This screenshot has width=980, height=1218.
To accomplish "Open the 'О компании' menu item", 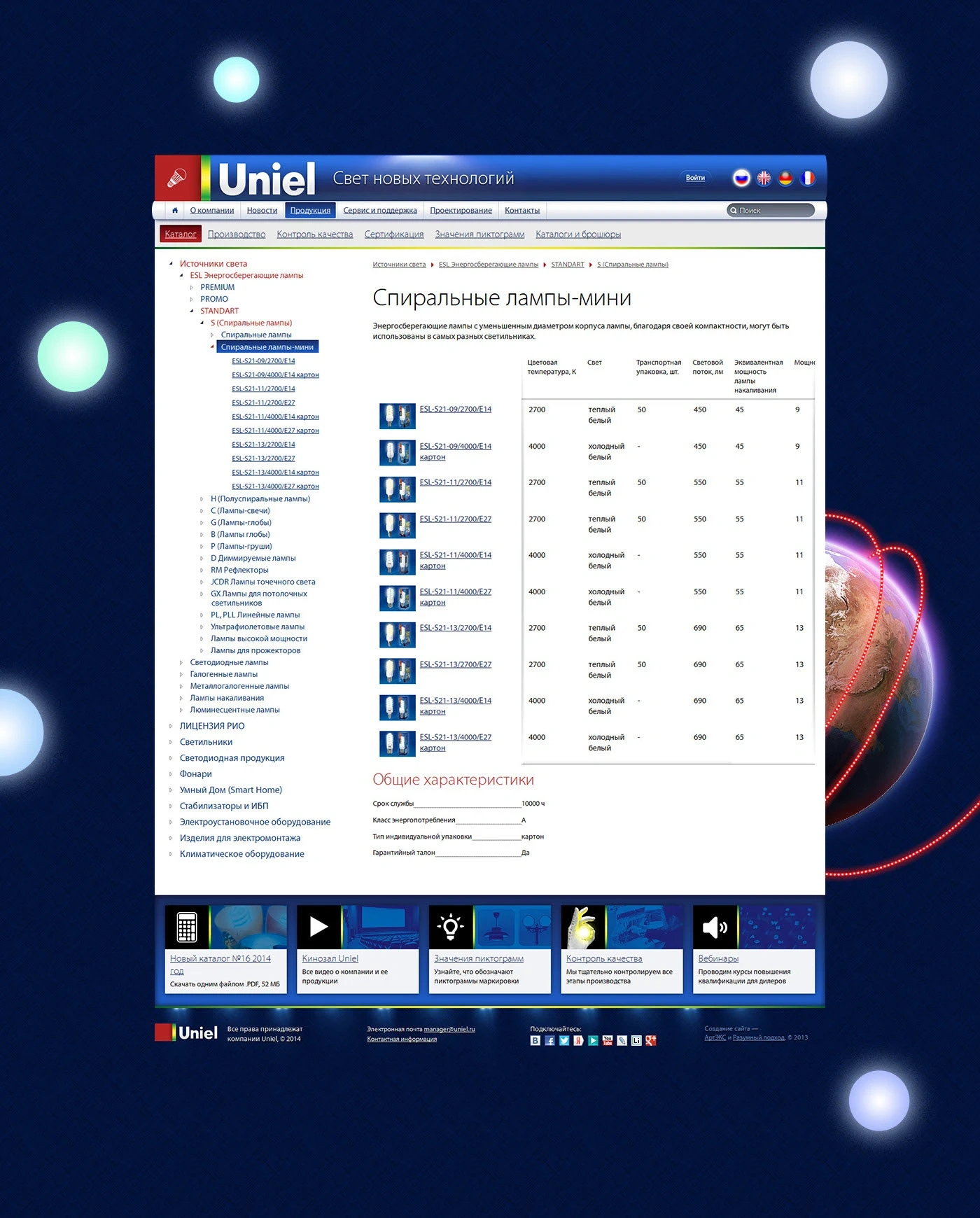I will [x=212, y=211].
